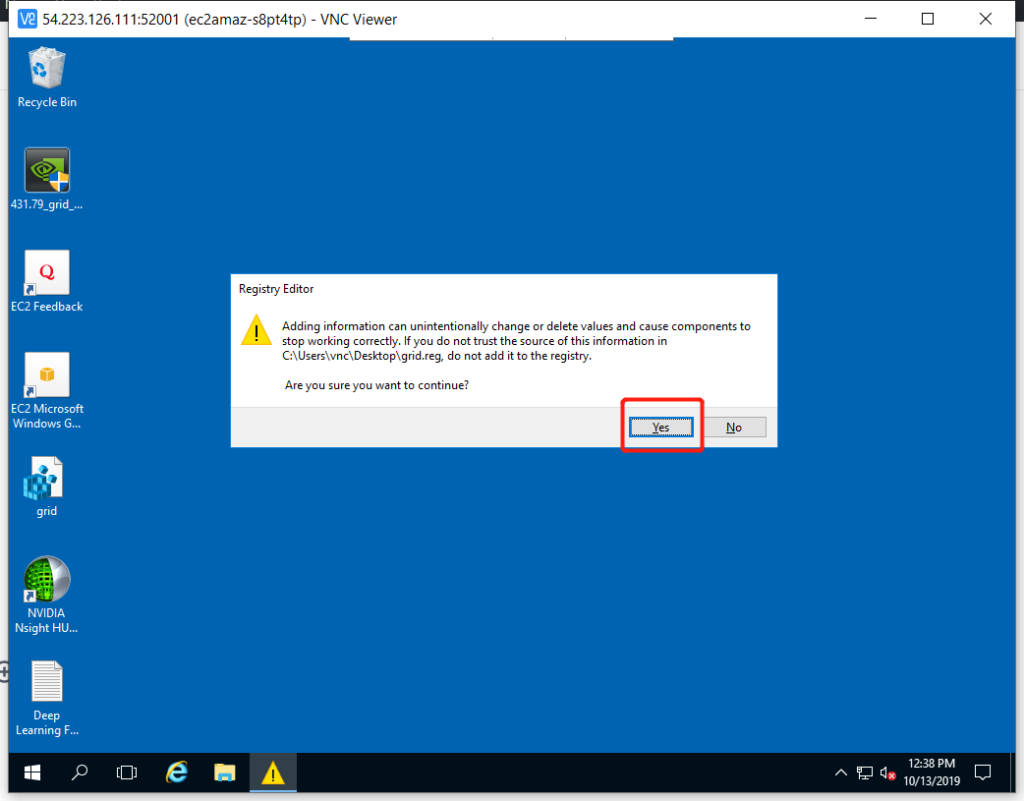Select the EC2 Microsoft Windows Guide shortcut
Viewport: 1024px width, 801px height.
tap(47, 376)
